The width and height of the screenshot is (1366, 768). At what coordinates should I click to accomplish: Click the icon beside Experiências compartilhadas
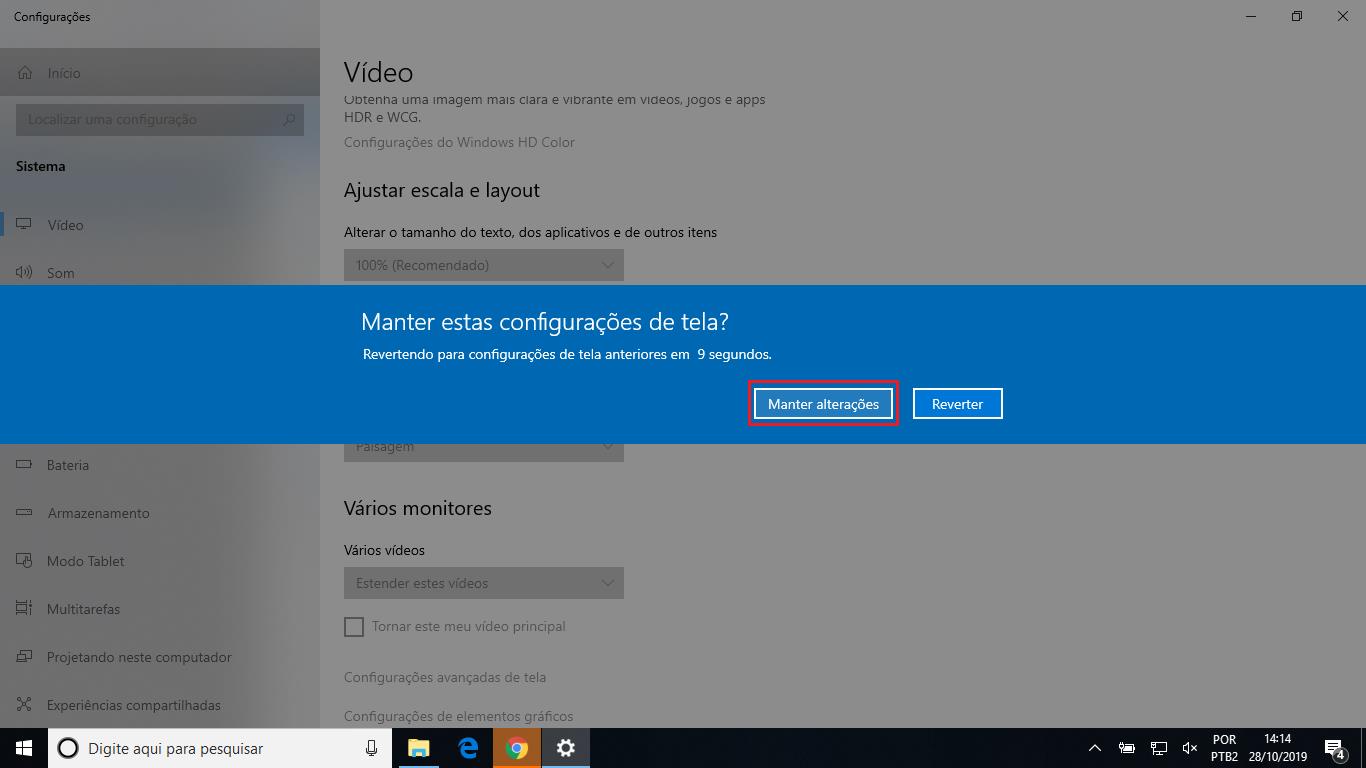point(24,705)
